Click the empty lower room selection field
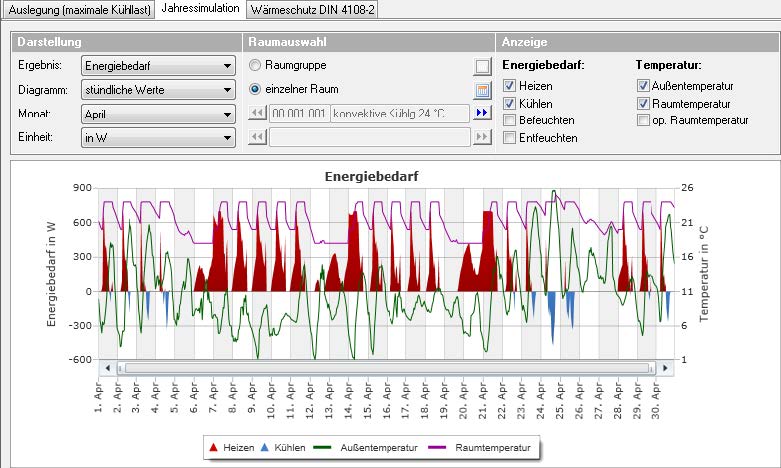Screen dimensions: 781x468 coord(370,137)
